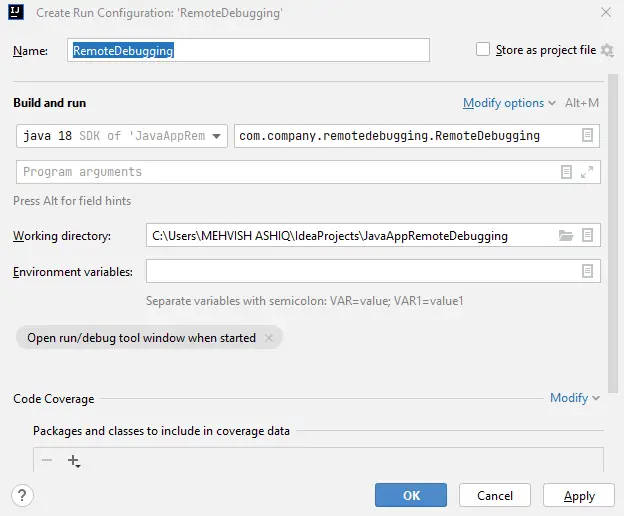Screen dimensions: 624x516
Task: Focus the Name input field
Action: pos(248,50)
